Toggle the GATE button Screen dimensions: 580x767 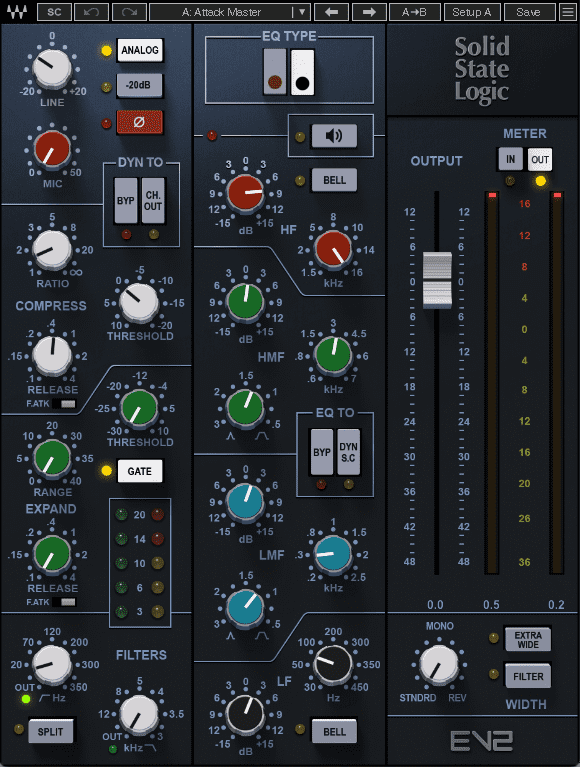click(x=139, y=471)
